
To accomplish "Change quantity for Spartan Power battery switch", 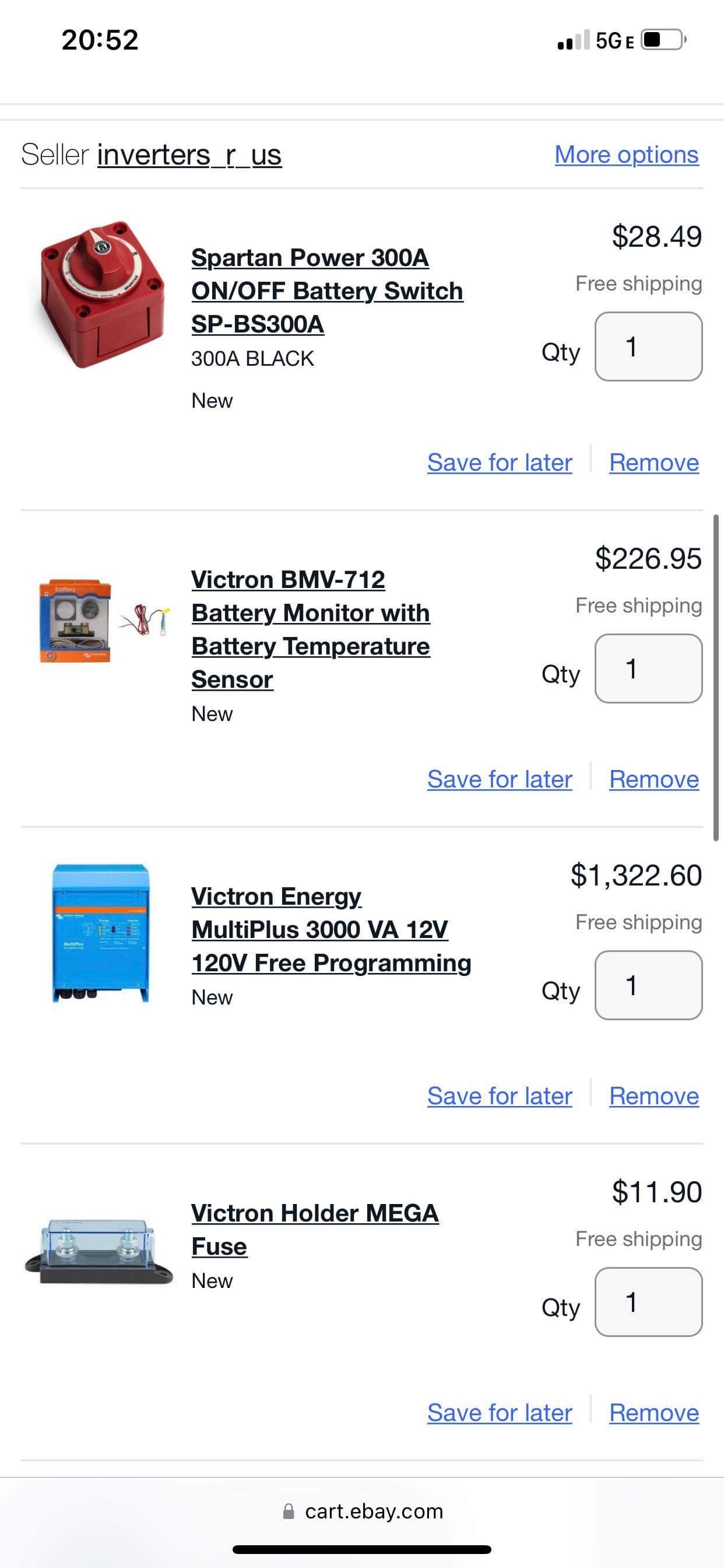I will pyautogui.click(x=648, y=346).
